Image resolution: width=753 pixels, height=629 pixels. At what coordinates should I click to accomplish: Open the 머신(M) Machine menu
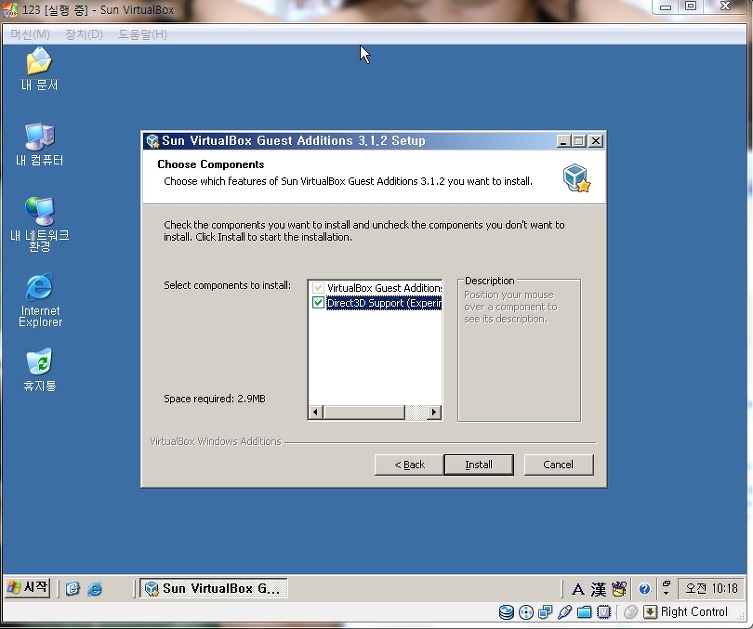click(x=30, y=35)
